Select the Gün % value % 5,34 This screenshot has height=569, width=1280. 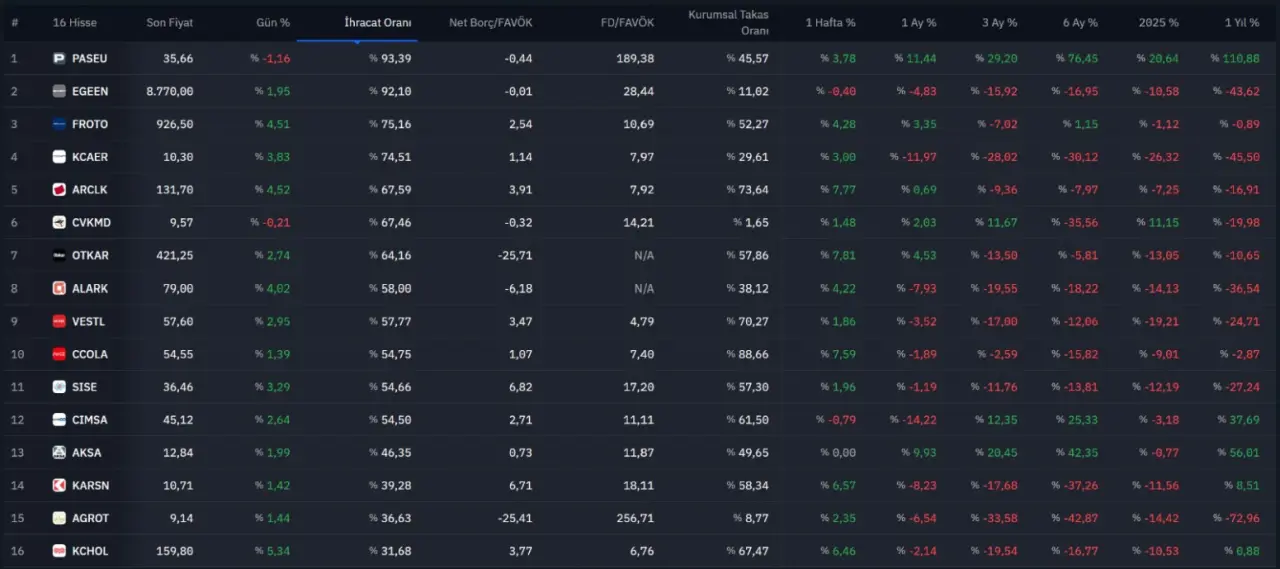point(273,551)
